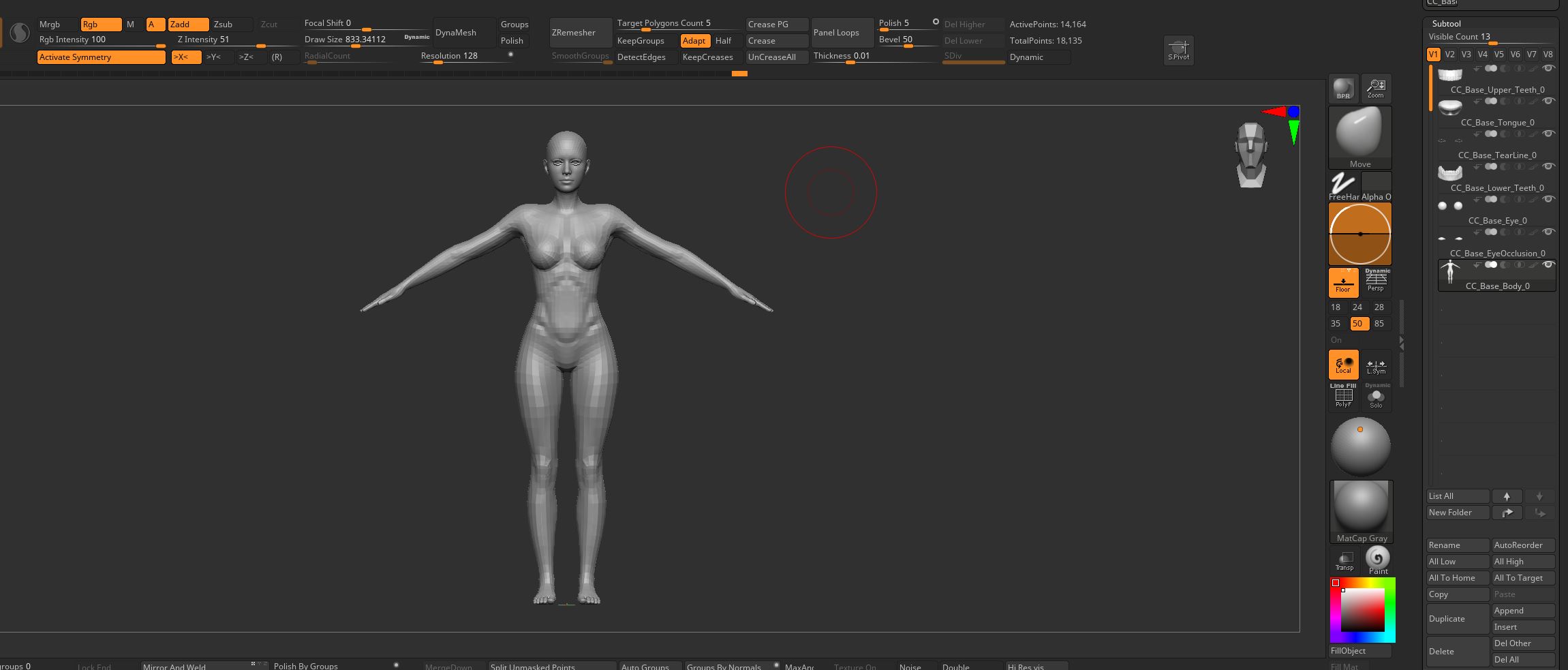Select the Zoom view icon
This screenshot has height=670, width=1568.
[x=1376, y=89]
